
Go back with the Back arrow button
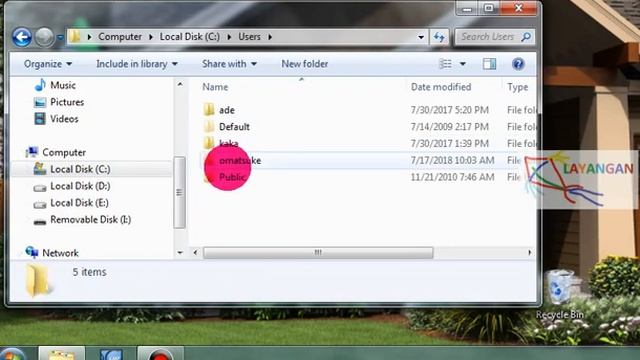(x=22, y=37)
